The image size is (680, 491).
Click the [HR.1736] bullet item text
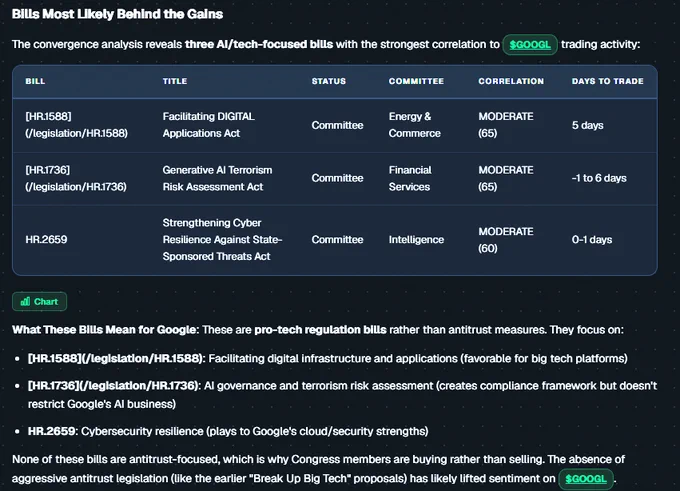[x=342, y=395]
